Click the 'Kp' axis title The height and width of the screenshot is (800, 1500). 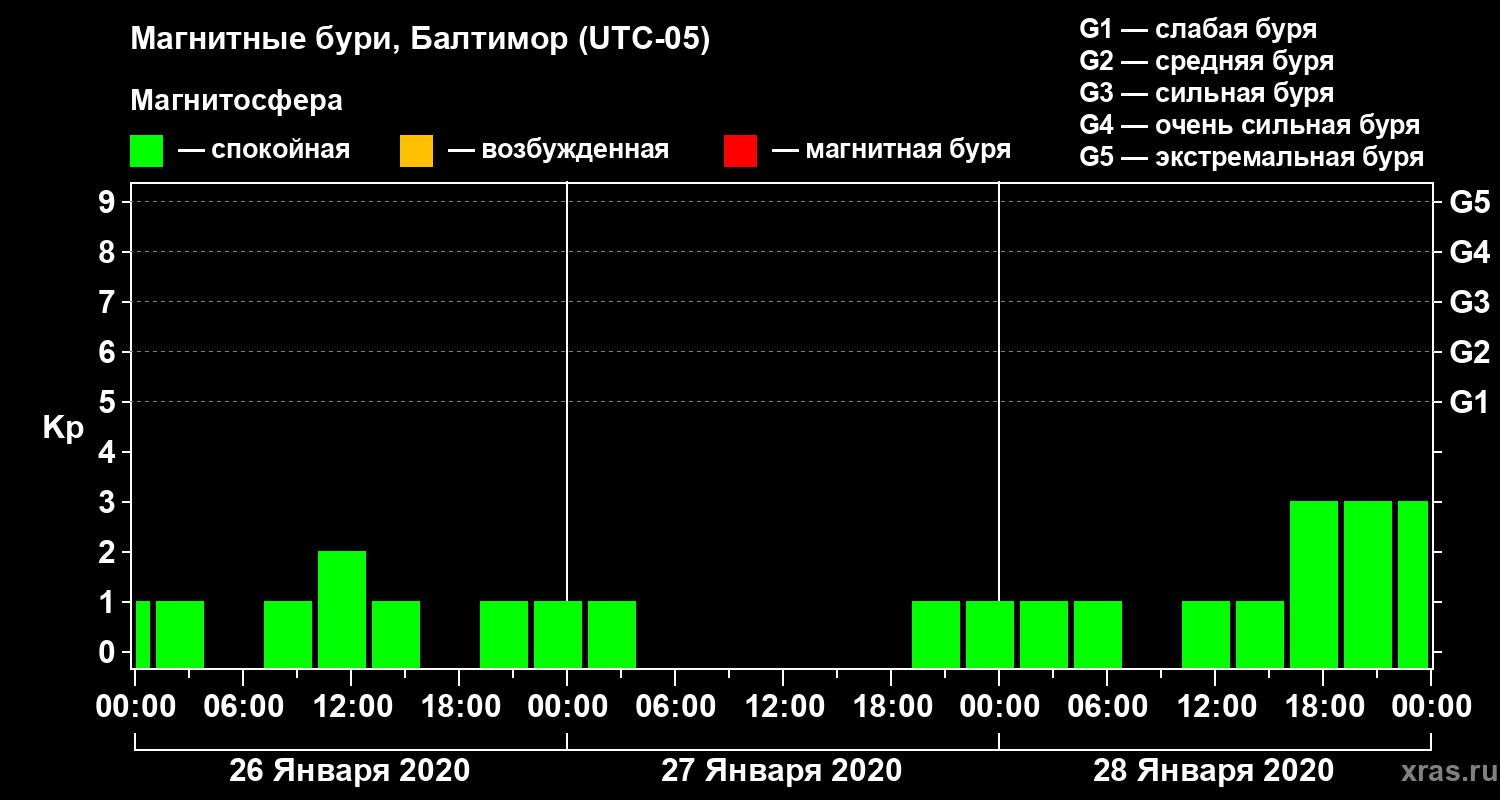[63, 428]
